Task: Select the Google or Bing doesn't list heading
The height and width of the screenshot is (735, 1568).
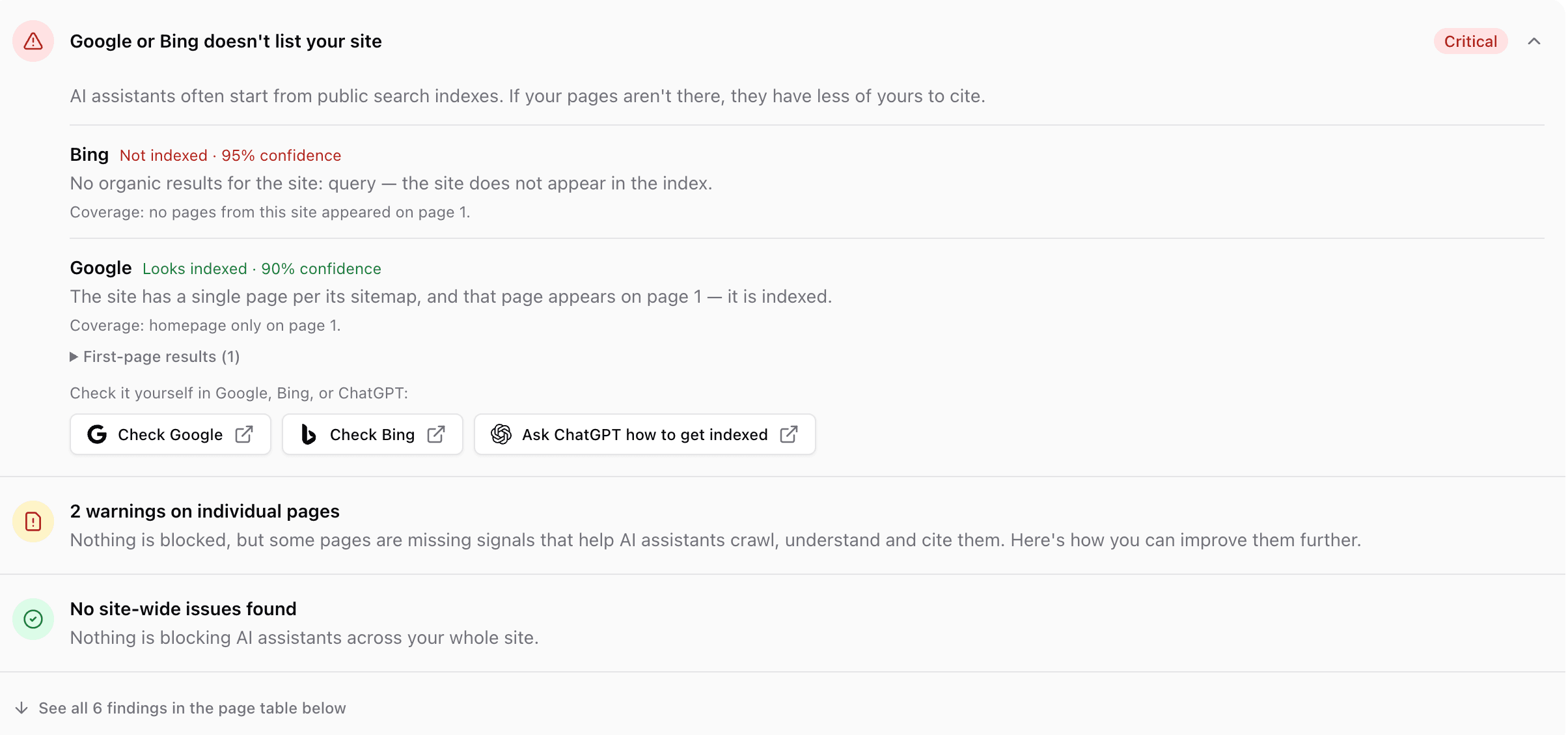Action: (226, 41)
